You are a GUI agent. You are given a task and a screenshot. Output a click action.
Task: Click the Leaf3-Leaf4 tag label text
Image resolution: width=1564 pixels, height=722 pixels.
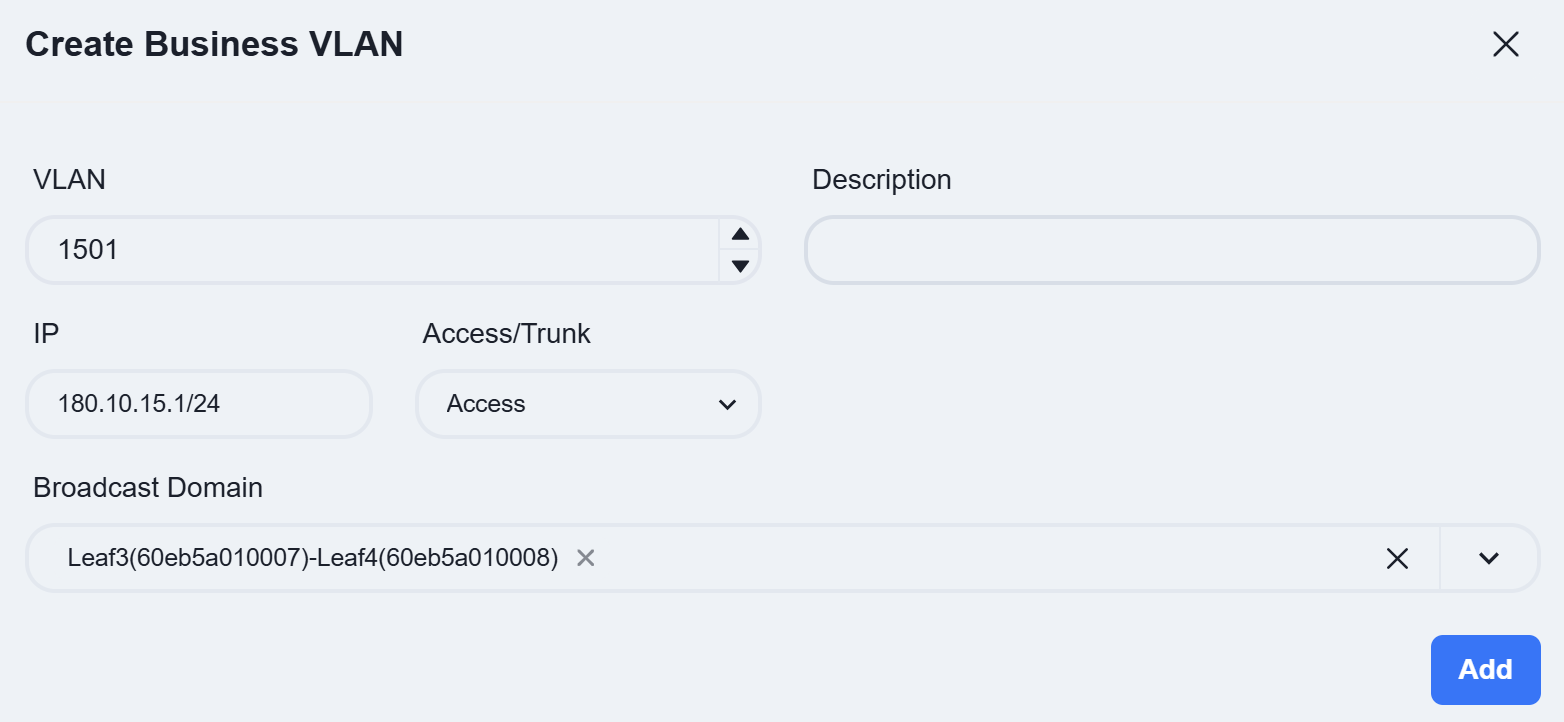pyautogui.click(x=313, y=558)
